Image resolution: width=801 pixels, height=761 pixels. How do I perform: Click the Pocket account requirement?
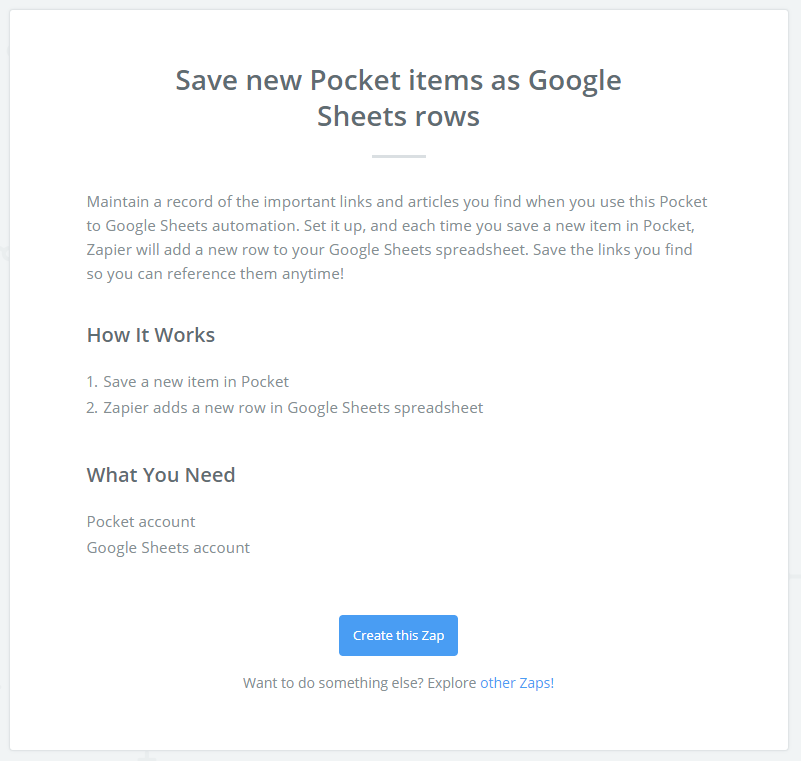point(141,521)
